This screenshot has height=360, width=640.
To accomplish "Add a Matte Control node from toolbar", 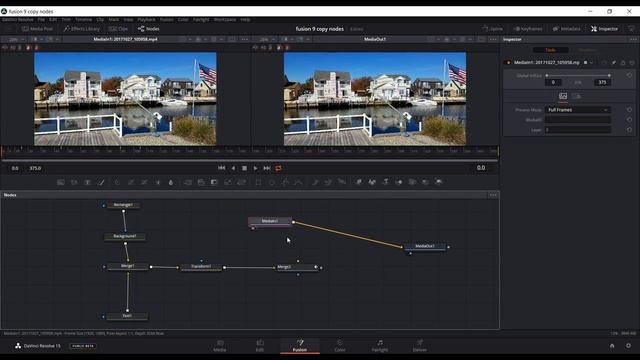I will coord(214,182).
